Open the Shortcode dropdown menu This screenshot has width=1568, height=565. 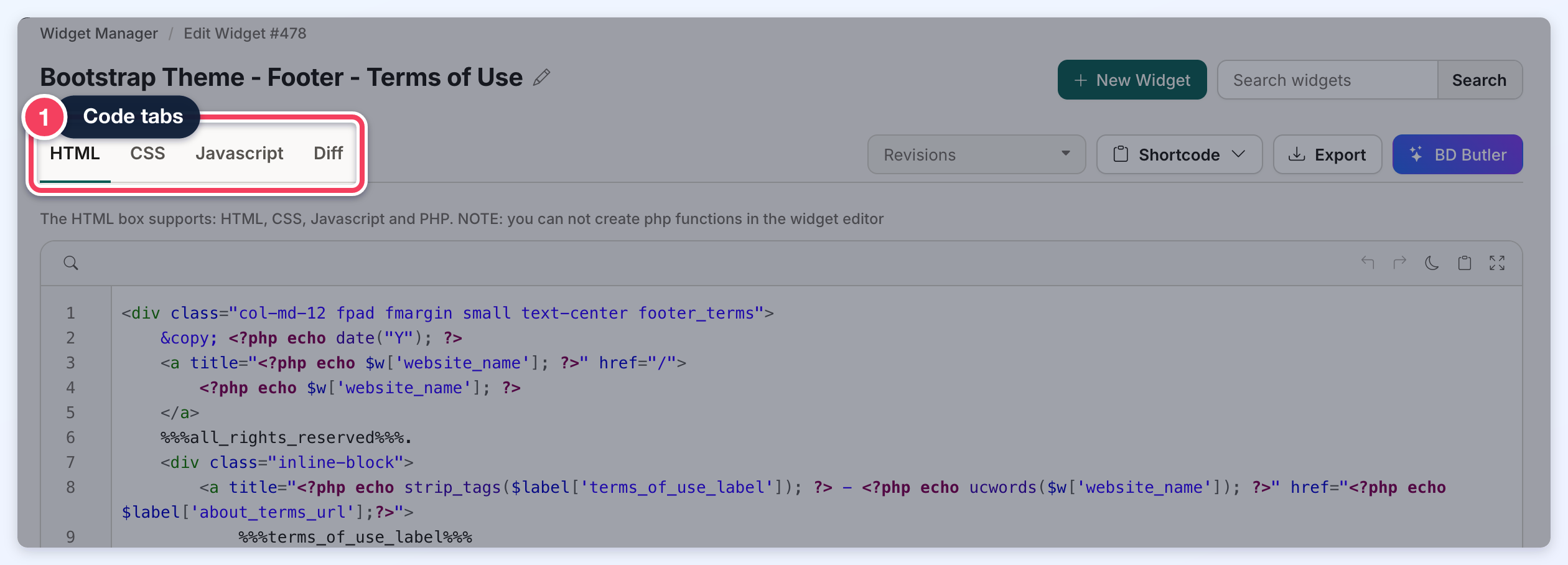(1179, 154)
